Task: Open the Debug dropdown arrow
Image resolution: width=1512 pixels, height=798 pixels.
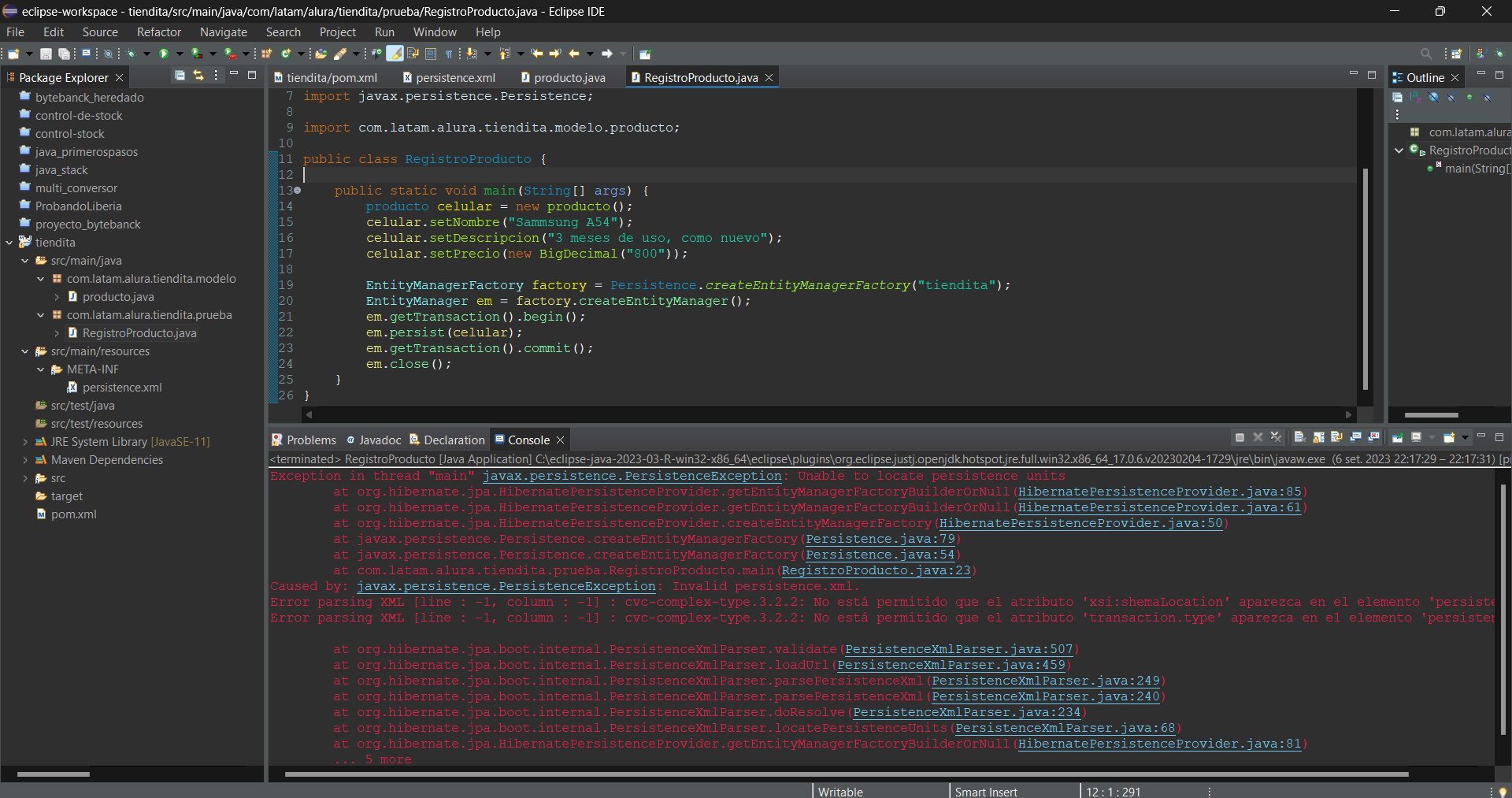Action: pyautogui.click(x=146, y=54)
